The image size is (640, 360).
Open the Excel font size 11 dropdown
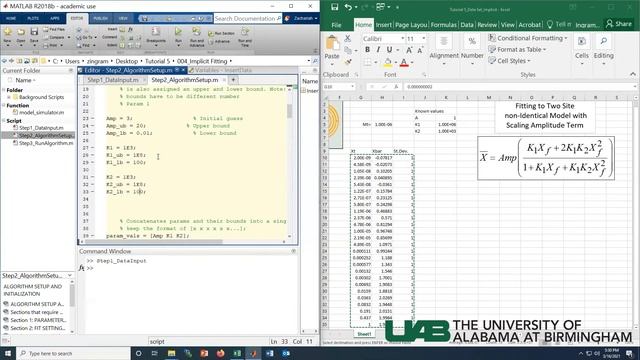click(424, 38)
